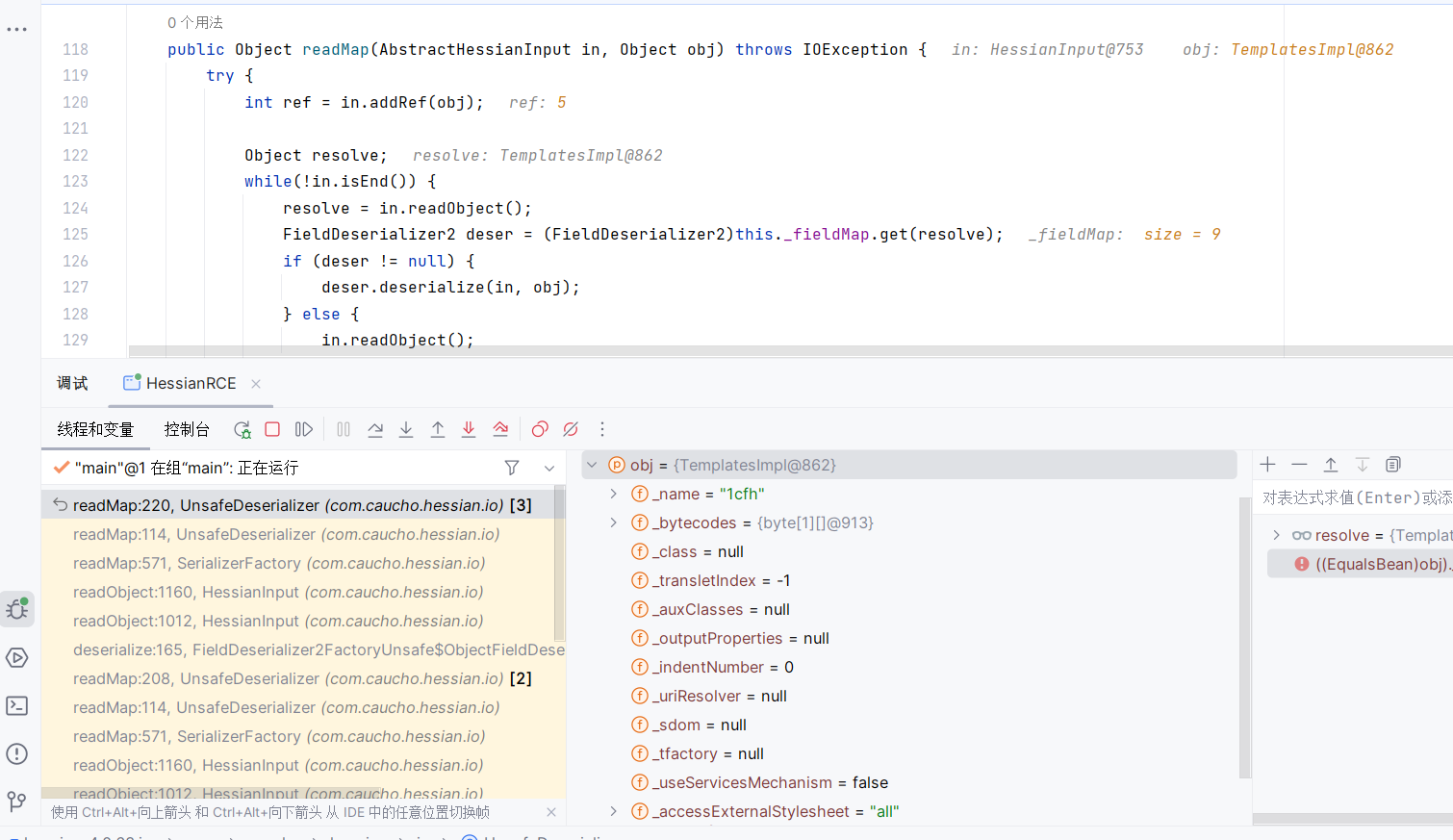Click the watches pane horizontal scrollbar
Viewport: 1453px width, 840px height.
1353,819
